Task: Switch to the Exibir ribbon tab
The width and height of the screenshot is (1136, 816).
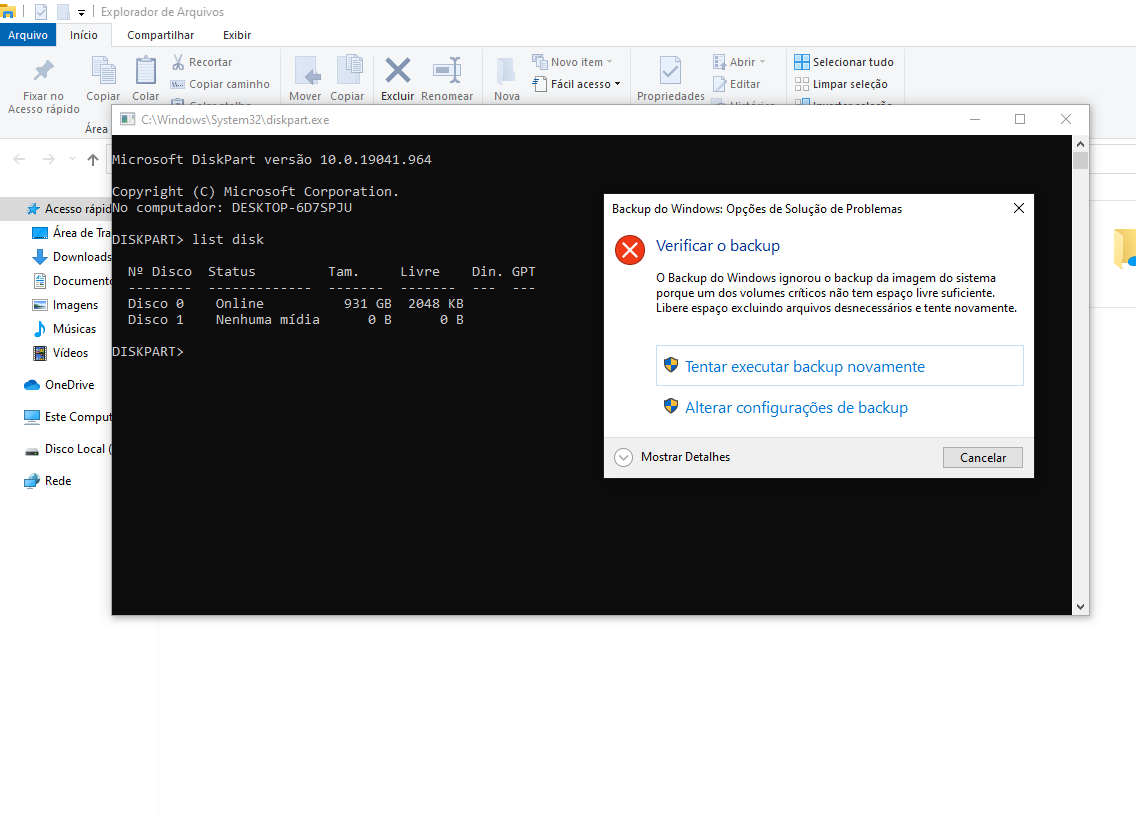Action: (x=237, y=35)
